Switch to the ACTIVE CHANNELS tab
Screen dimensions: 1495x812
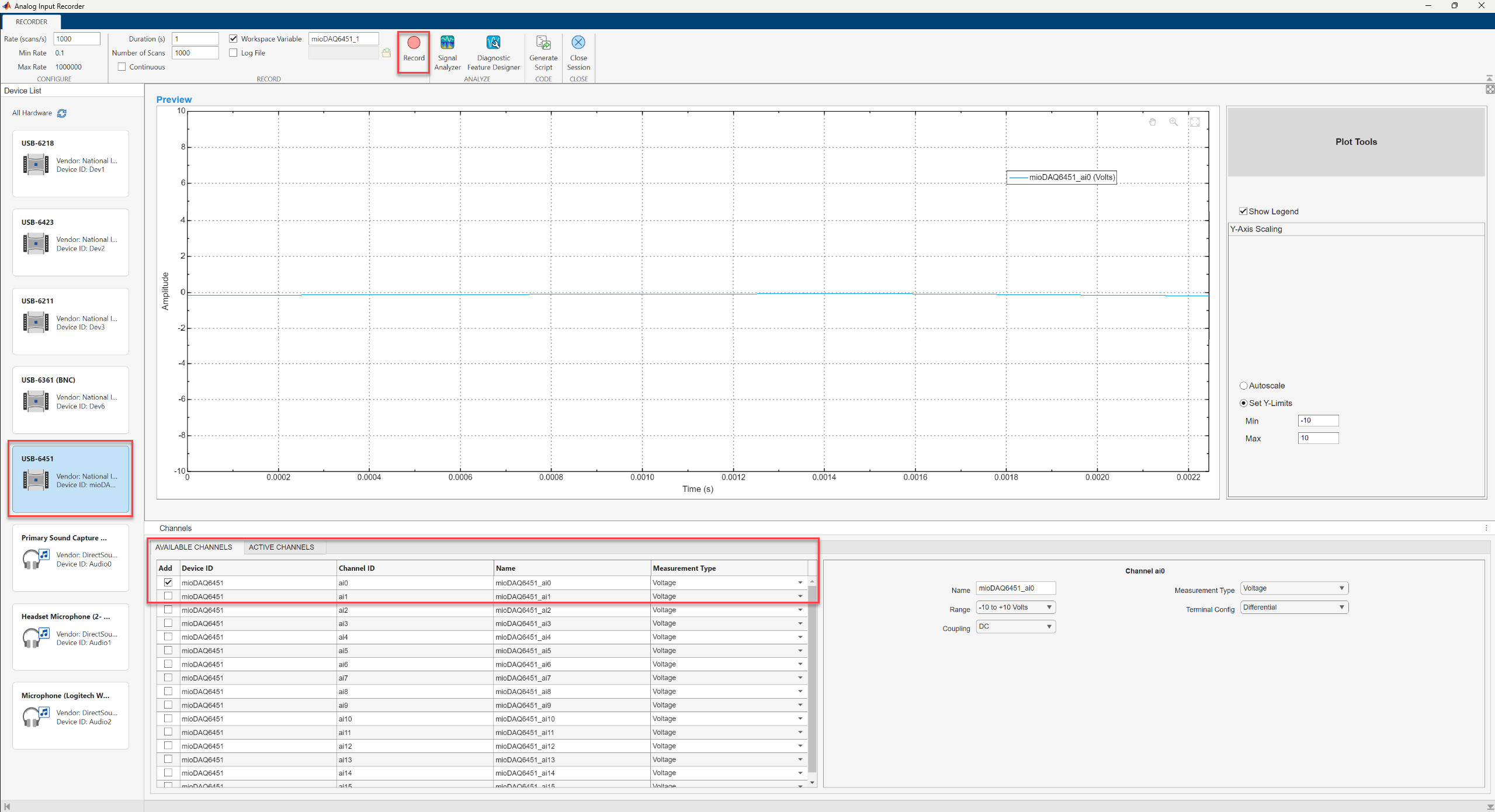point(282,547)
